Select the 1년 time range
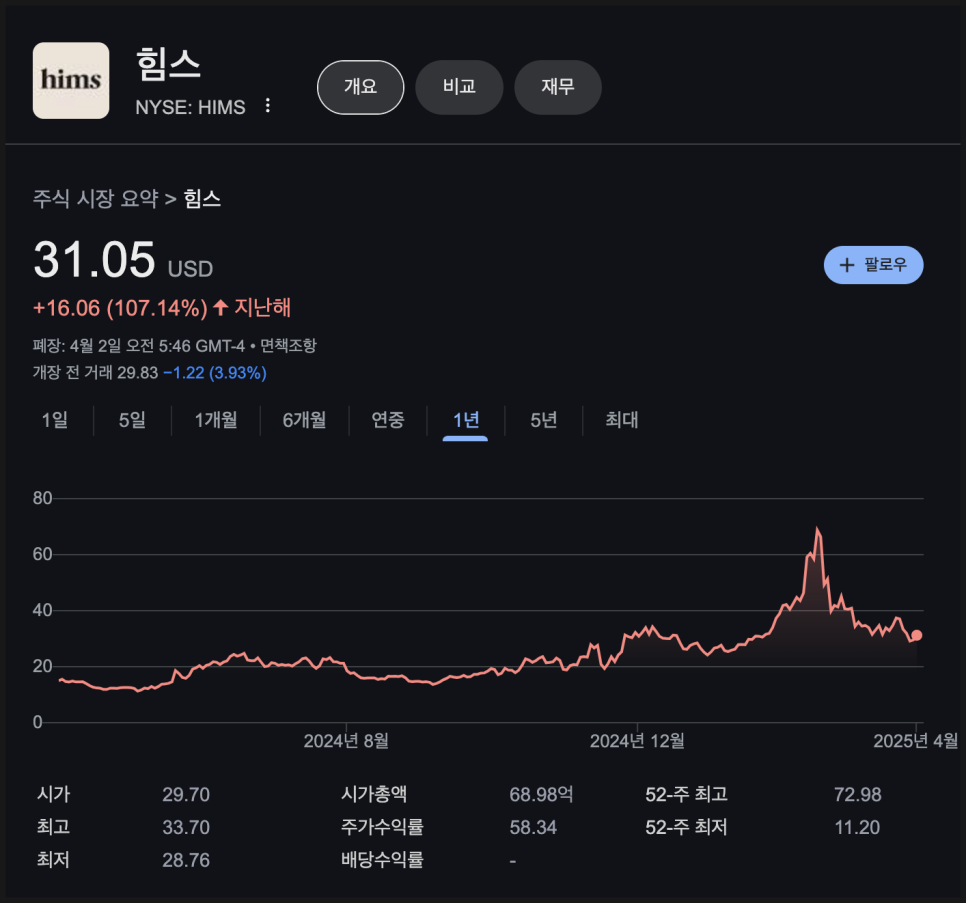 466,420
